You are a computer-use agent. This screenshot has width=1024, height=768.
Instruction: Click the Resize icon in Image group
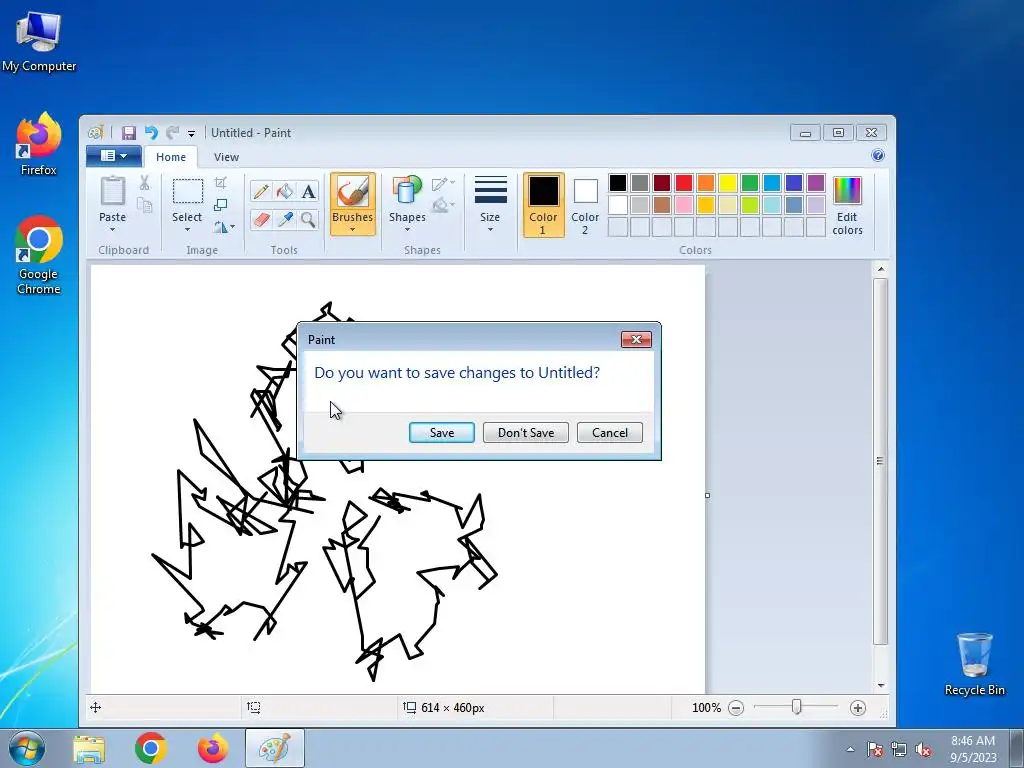221,205
